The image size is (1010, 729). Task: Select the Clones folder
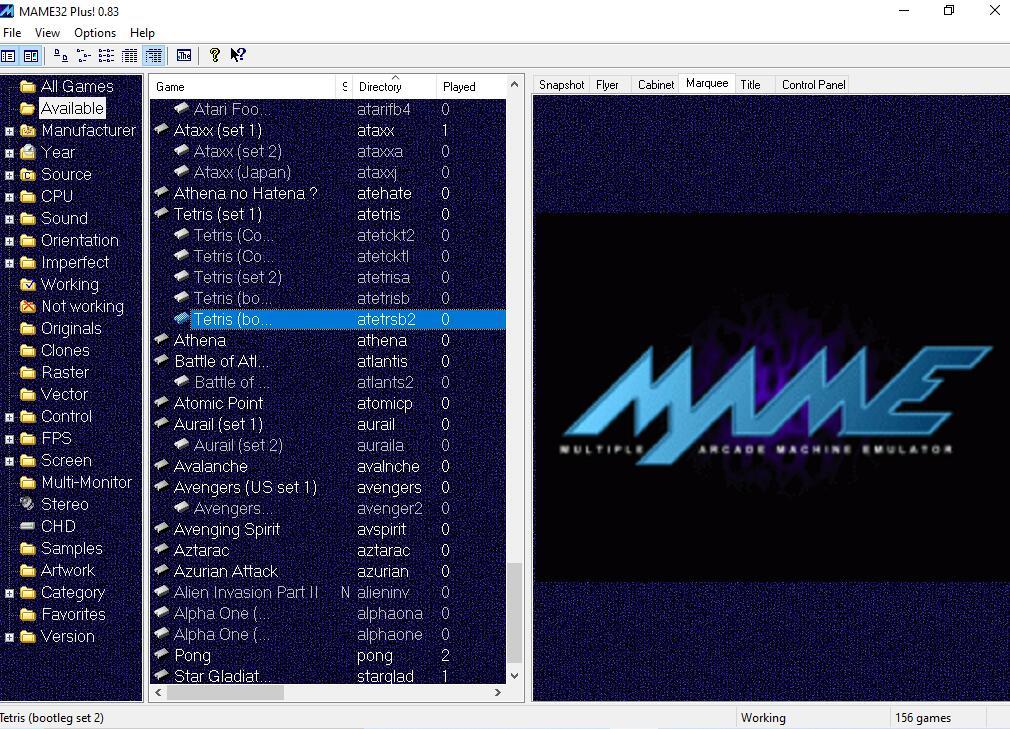(x=65, y=350)
